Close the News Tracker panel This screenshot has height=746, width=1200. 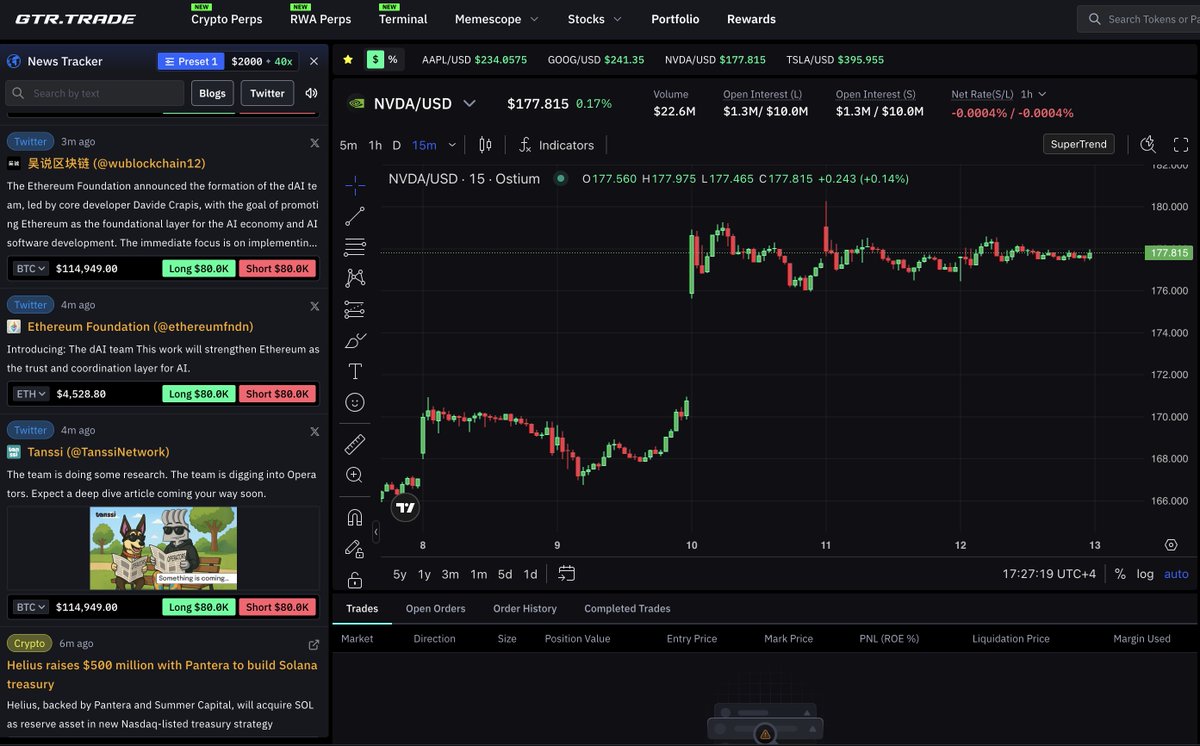tap(314, 61)
